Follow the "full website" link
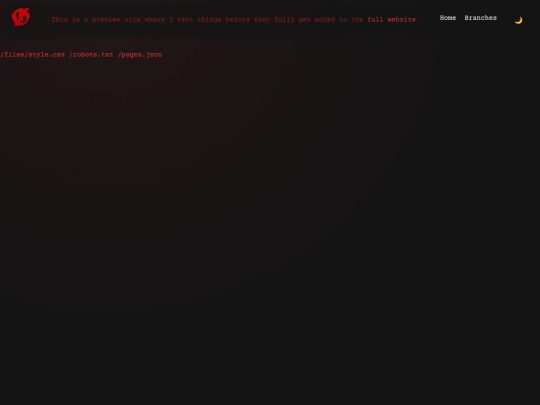Viewport: 540px width, 405px height. pos(392,20)
